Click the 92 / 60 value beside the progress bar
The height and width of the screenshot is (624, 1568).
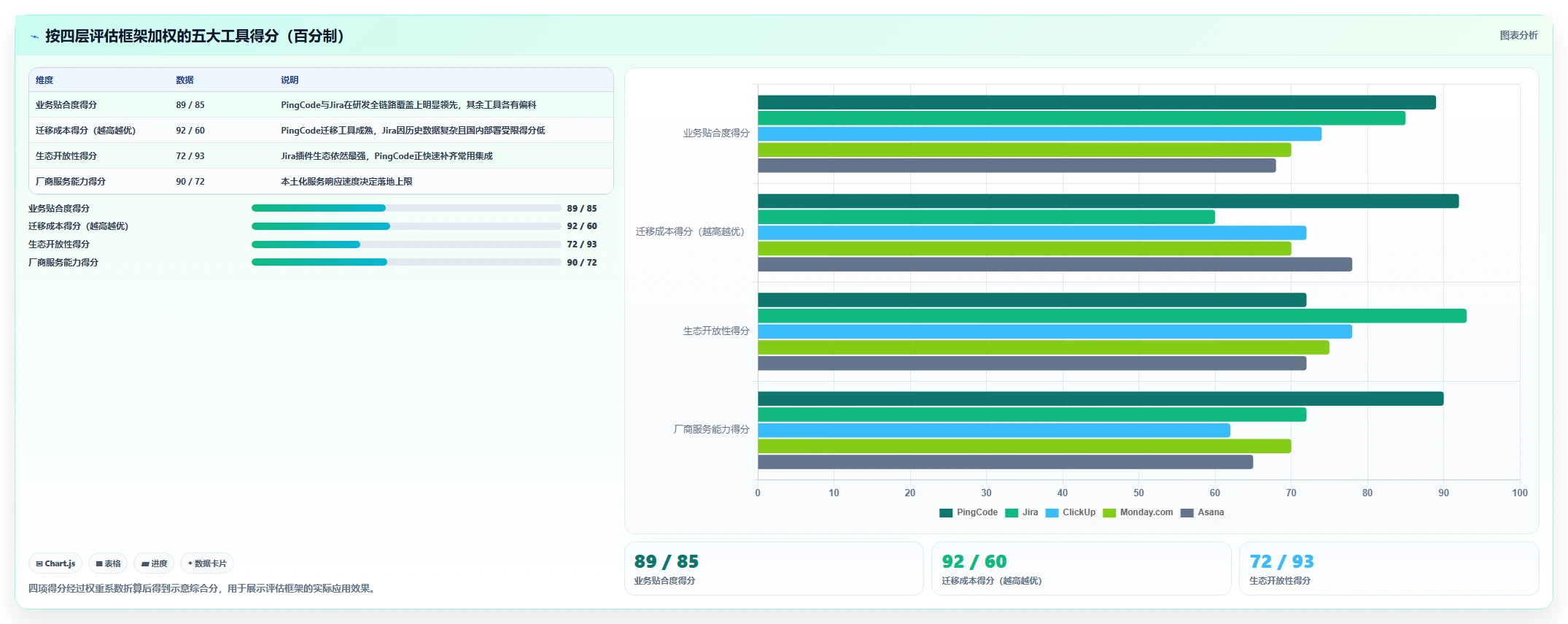coord(582,226)
